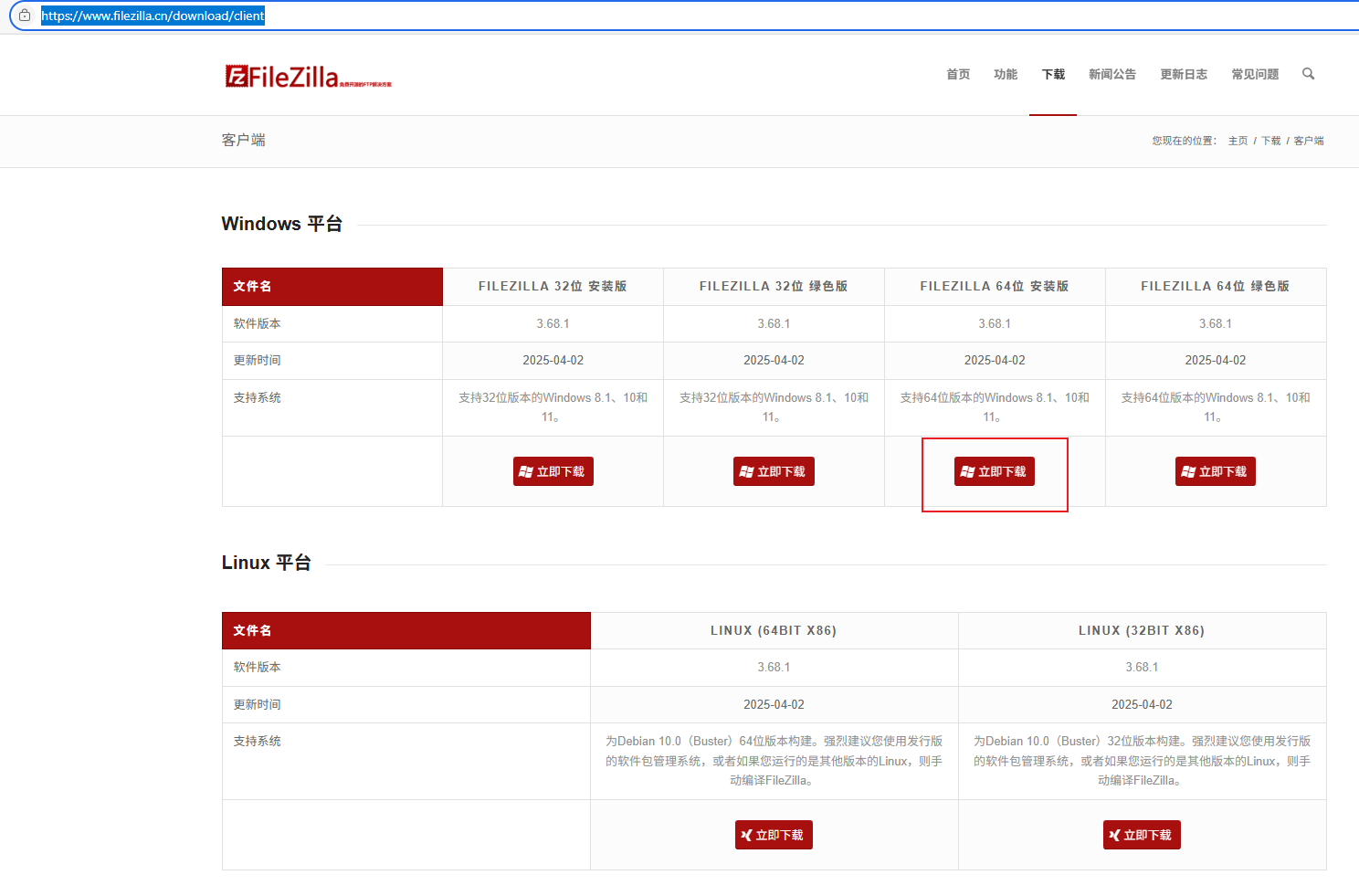Click the 更新时间 label in Windows table

(258, 361)
